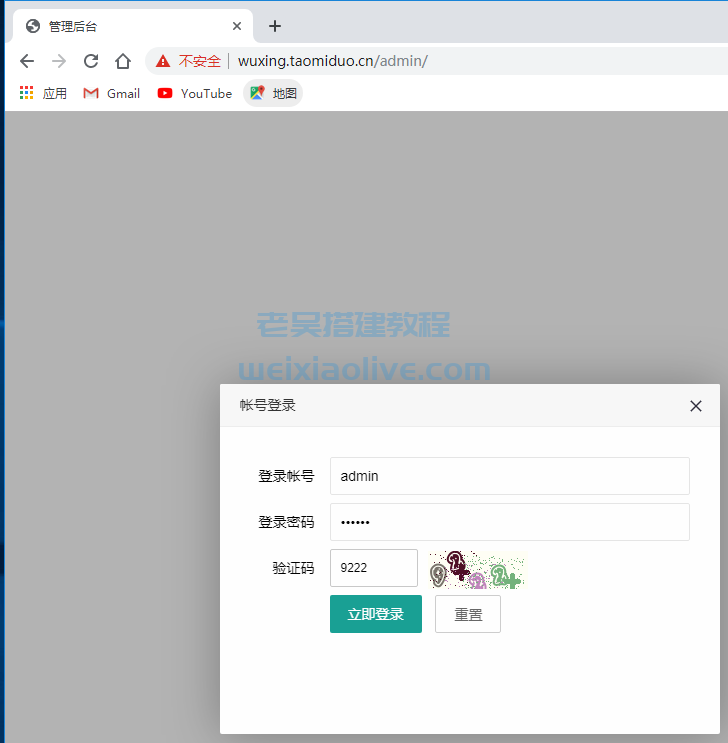Click the red 不安全 security warning icon
Image resolution: width=728 pixels, height=743 pixels.
click(163, 61)
